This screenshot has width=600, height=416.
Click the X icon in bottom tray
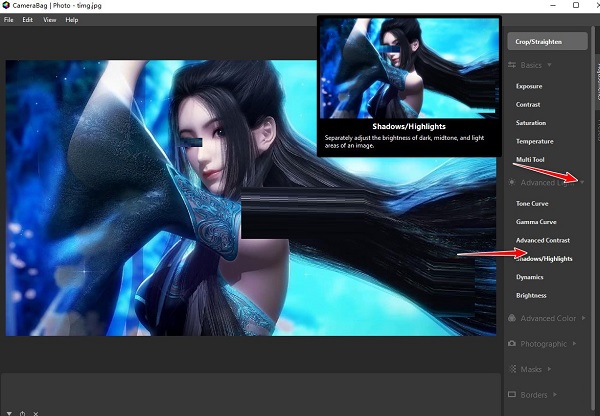click(36, 413)
